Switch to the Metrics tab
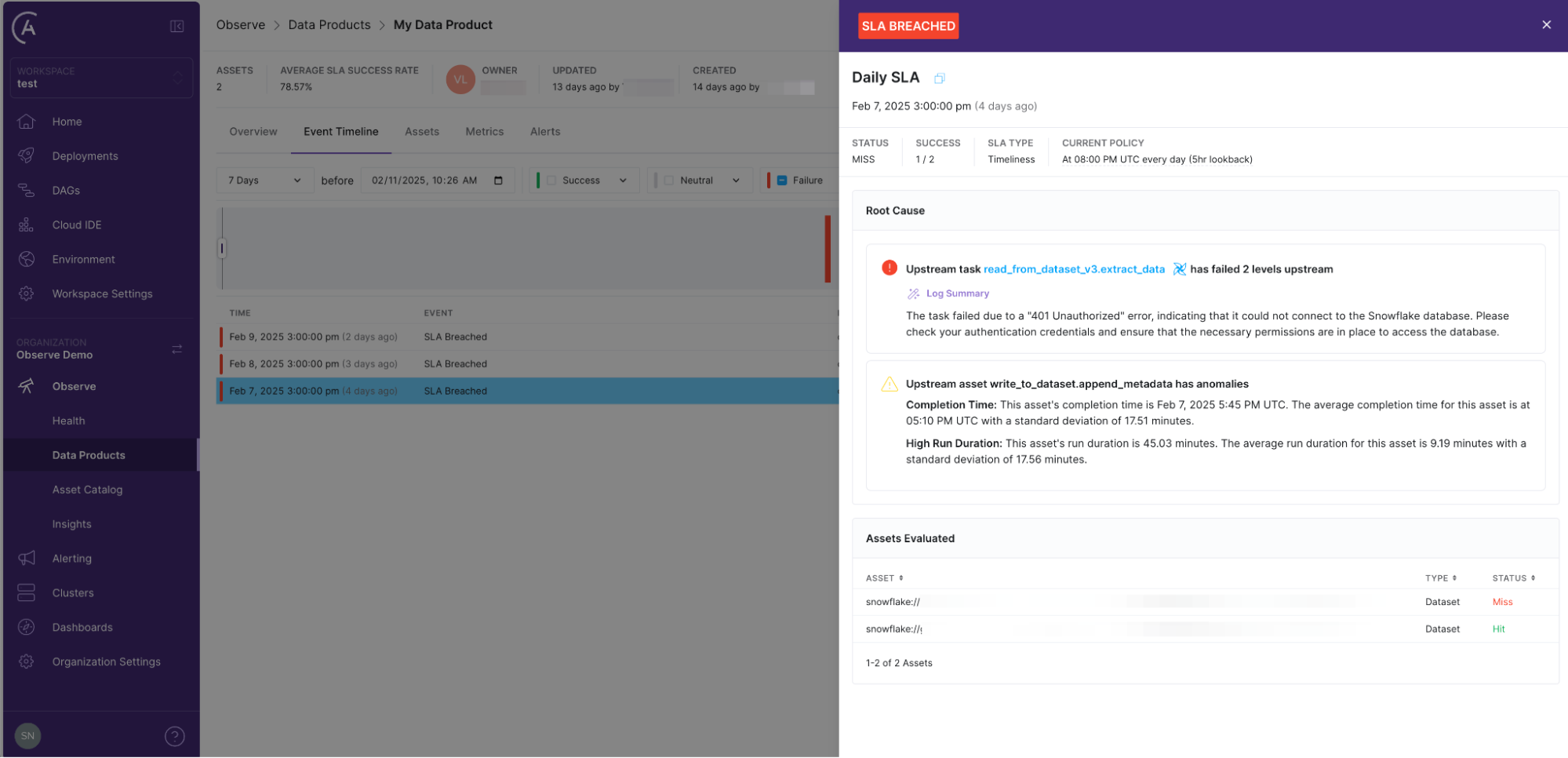 [484, 132]
